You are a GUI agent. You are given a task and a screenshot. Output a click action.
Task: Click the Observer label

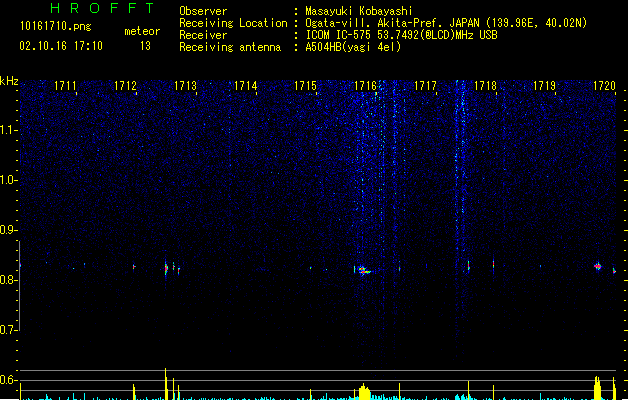pyautogui.click(x=203, y=11)
